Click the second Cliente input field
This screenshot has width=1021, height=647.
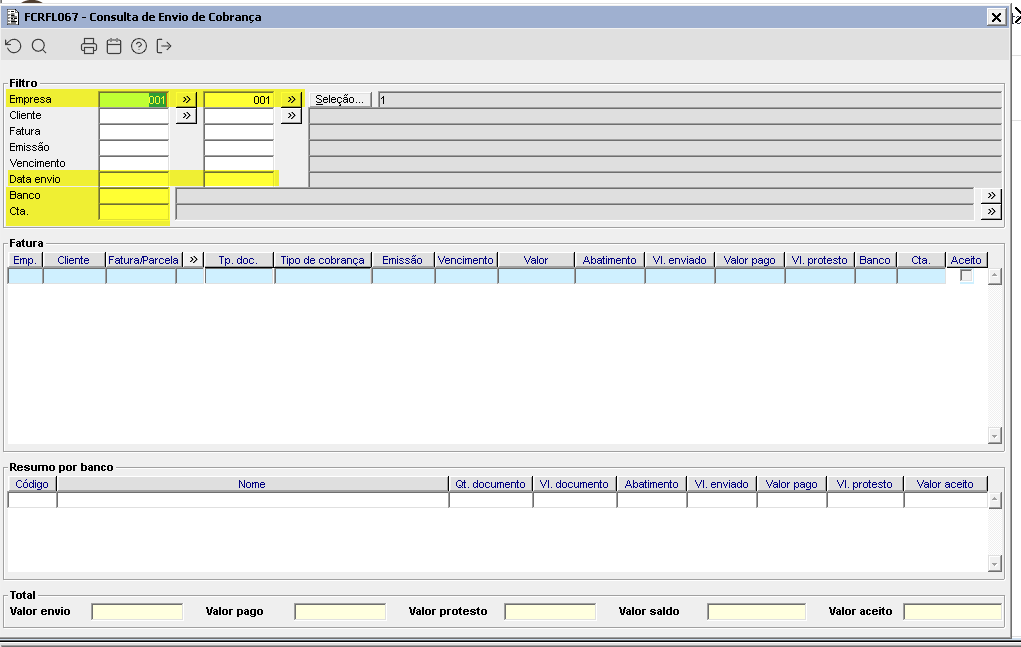(239, 116)
